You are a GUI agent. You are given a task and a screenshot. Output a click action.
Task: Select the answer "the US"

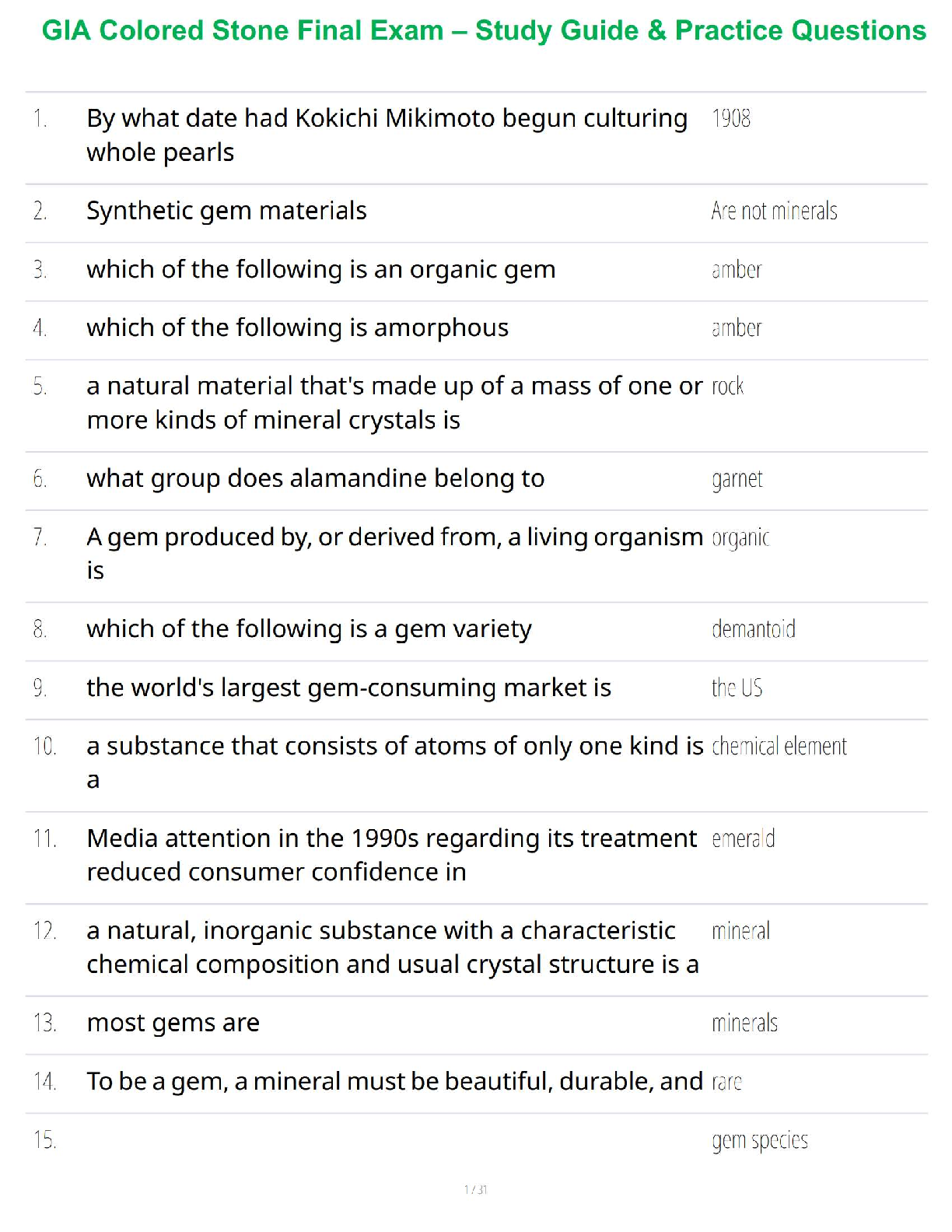(x=737, y=688)
